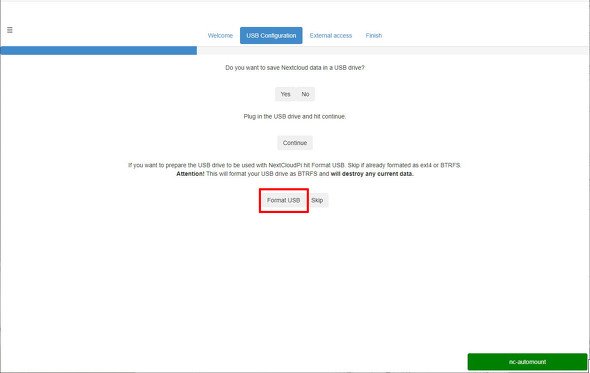Click the blue wizard progress bar

[98, 50]
